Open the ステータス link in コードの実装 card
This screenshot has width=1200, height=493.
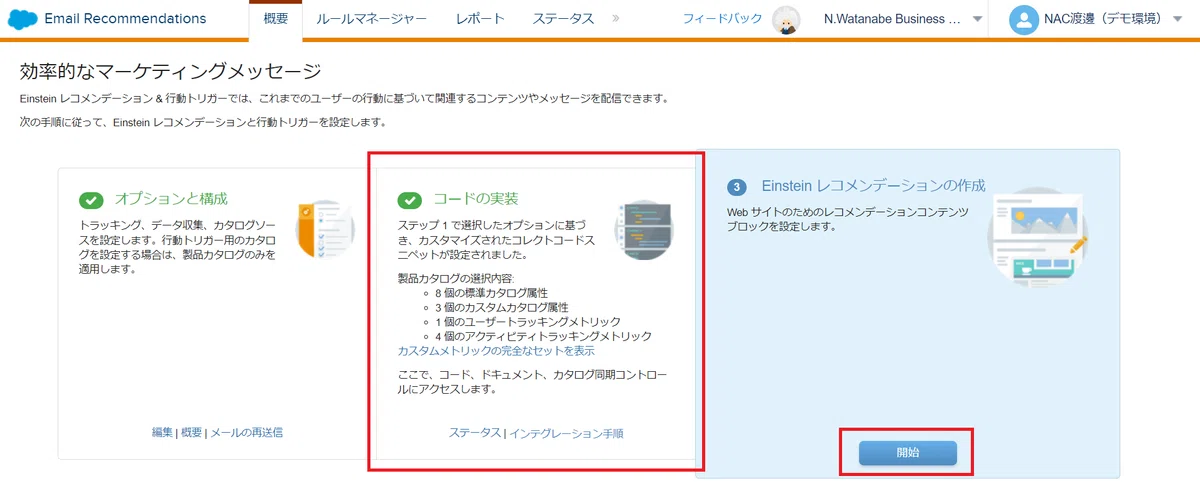(x=475, y=434)
